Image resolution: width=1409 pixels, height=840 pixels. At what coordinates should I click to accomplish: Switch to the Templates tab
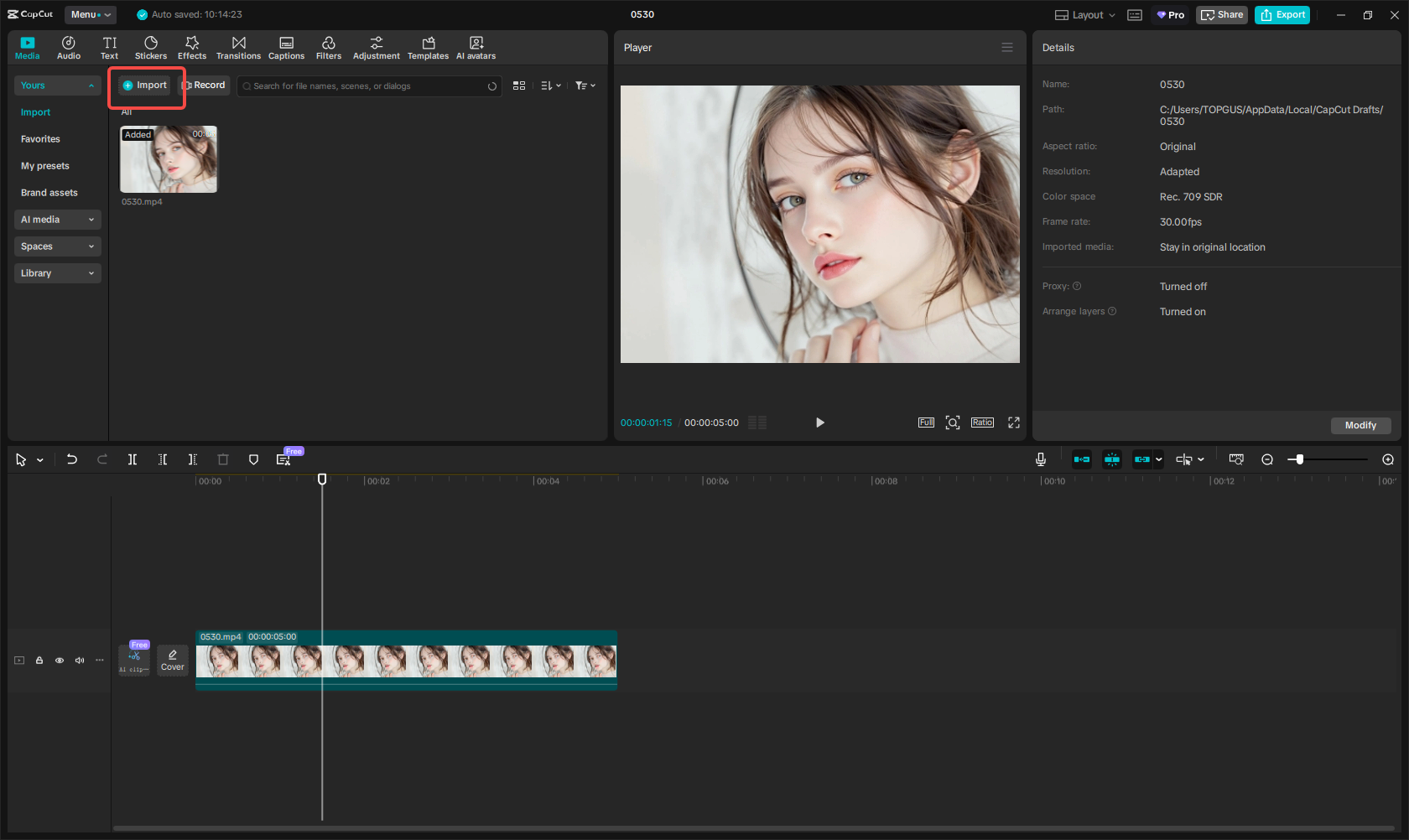click(428, 46)
